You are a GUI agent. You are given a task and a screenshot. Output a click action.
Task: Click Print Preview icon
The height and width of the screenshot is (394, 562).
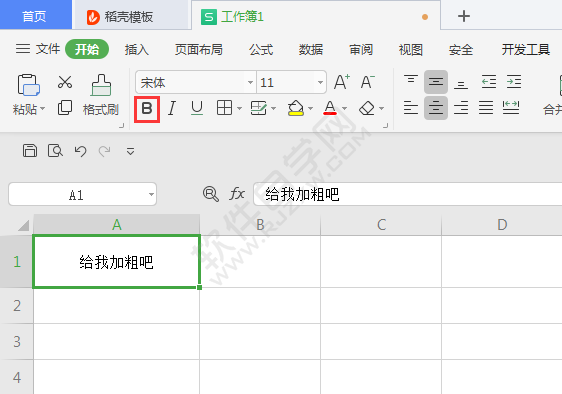coord(55,151)
